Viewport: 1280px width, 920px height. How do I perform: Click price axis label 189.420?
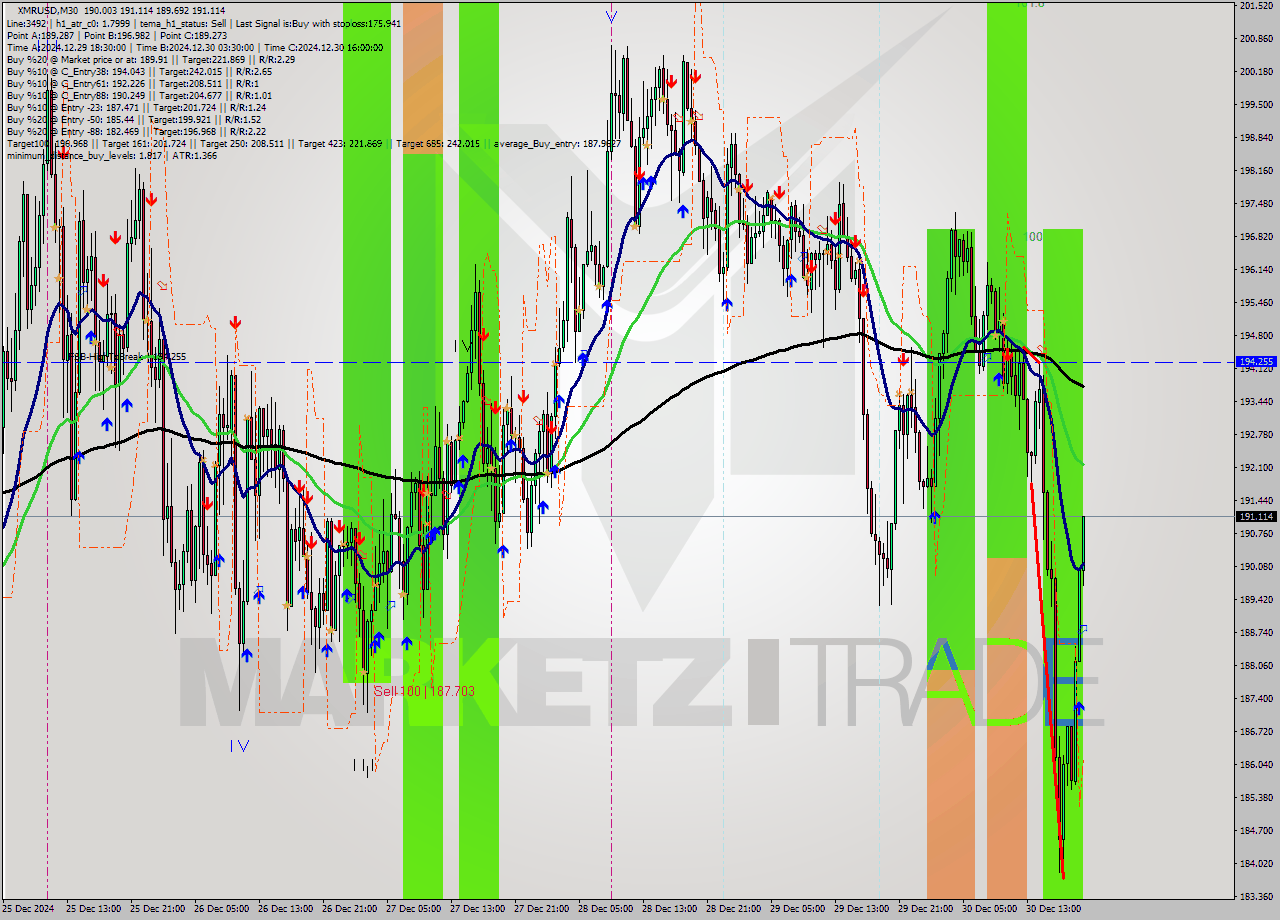[x=1255, y=600]
